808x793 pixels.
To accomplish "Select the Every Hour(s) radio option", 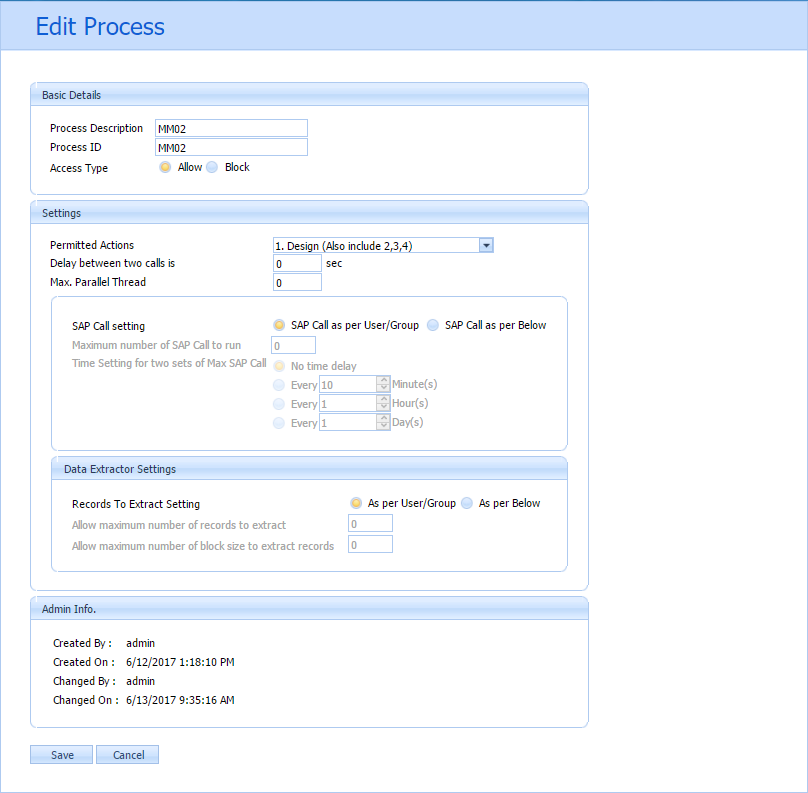I will (279, 404).
